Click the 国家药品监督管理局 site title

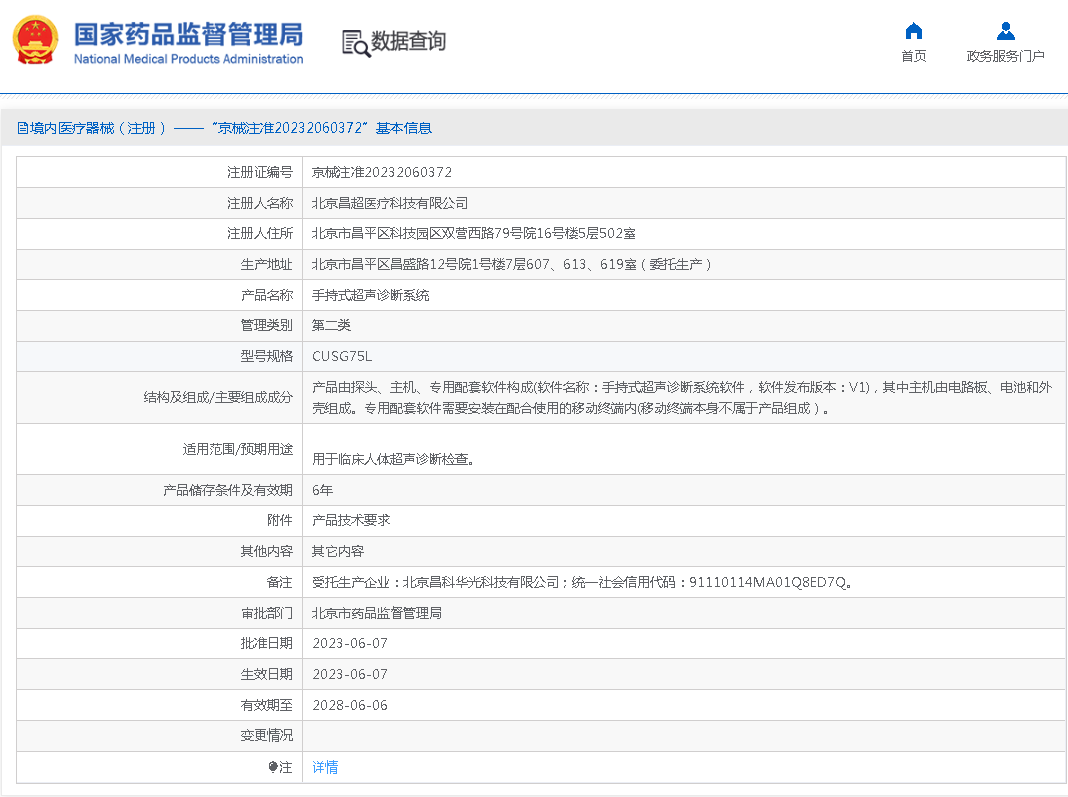pos(188,34)
